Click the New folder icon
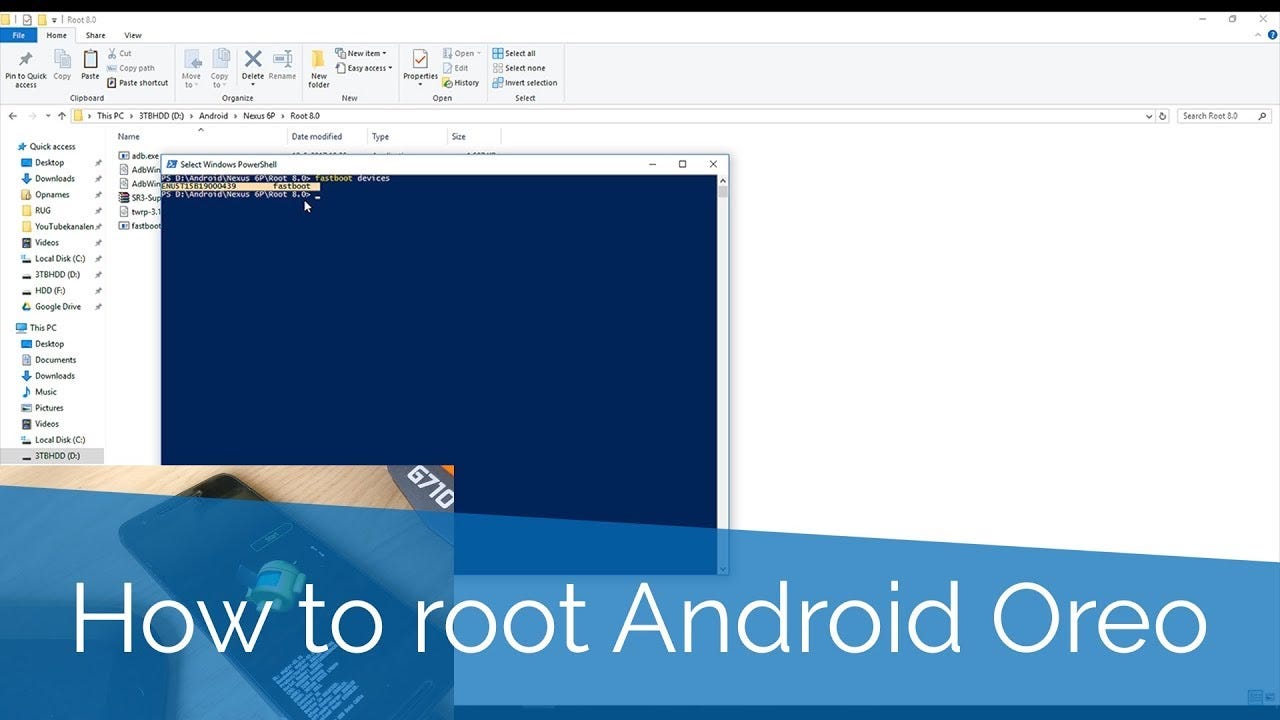1280x720 pixels. 318,59
